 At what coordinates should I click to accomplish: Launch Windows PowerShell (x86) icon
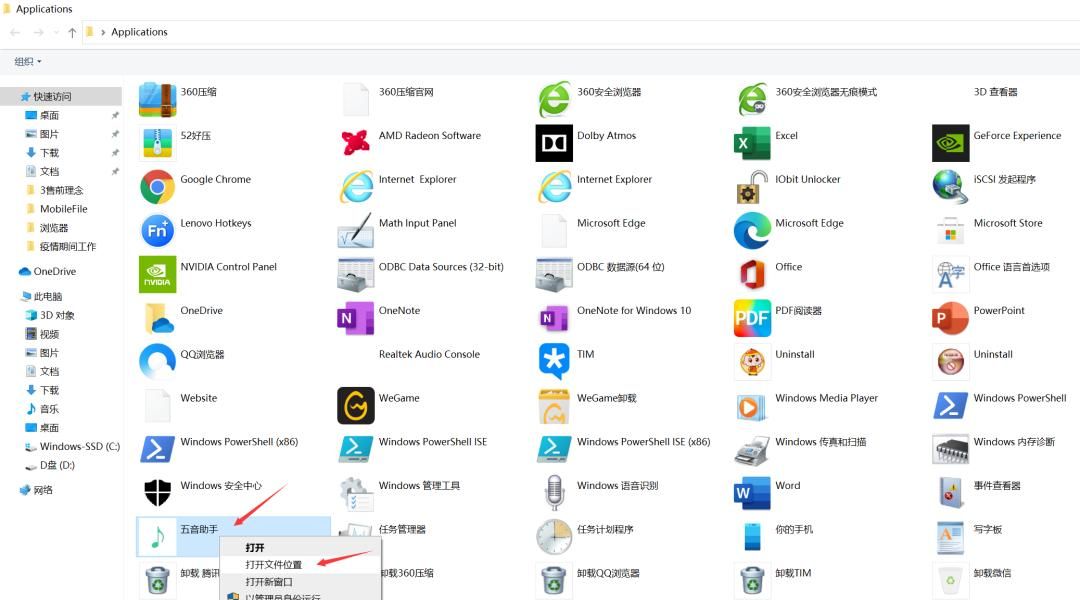click(157, 449)
